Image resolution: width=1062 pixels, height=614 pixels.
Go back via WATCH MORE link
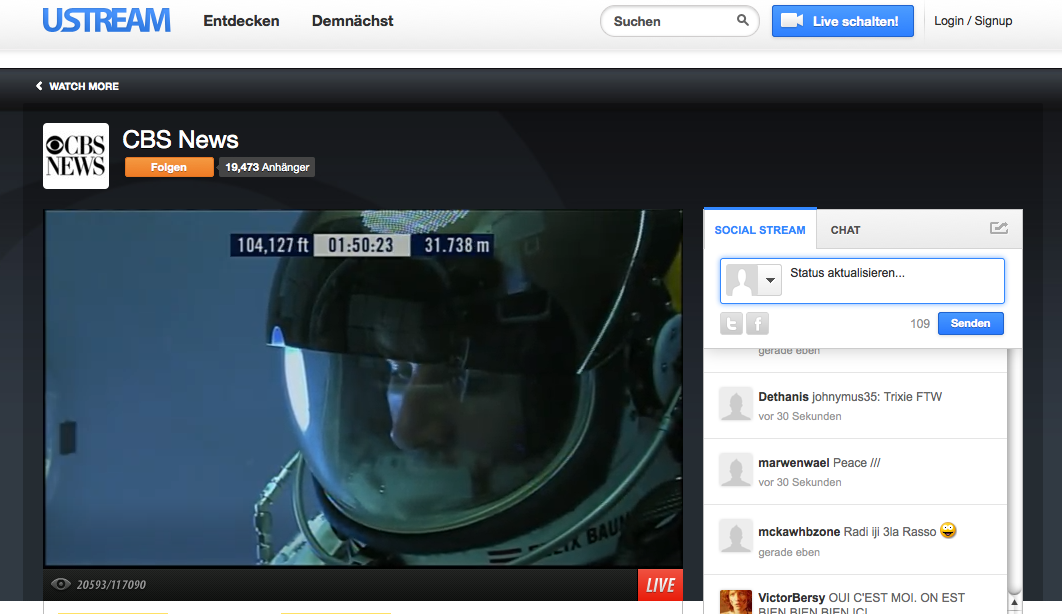(77, 86)
